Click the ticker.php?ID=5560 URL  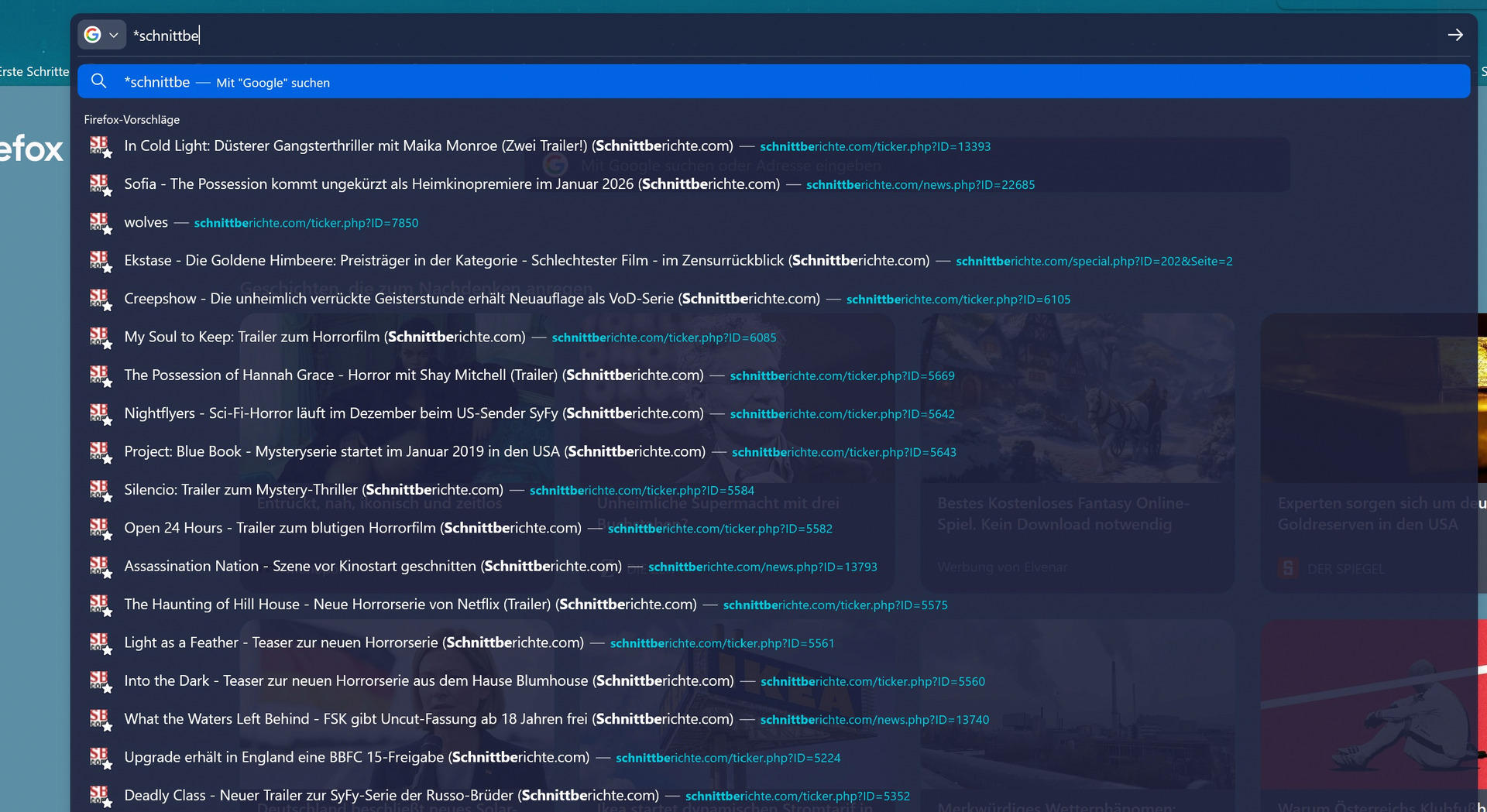873,681
